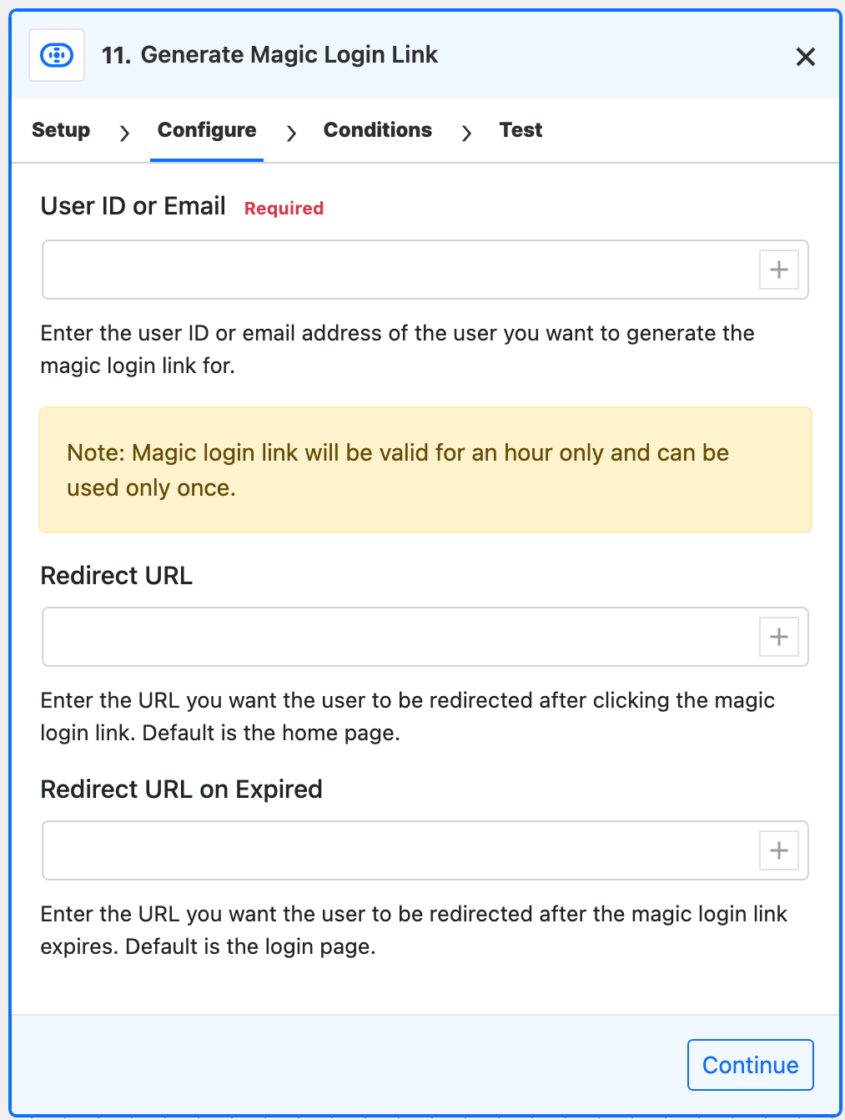
Task: Close the Generate Magic Login Link dialog
Action: pos(806,56)
